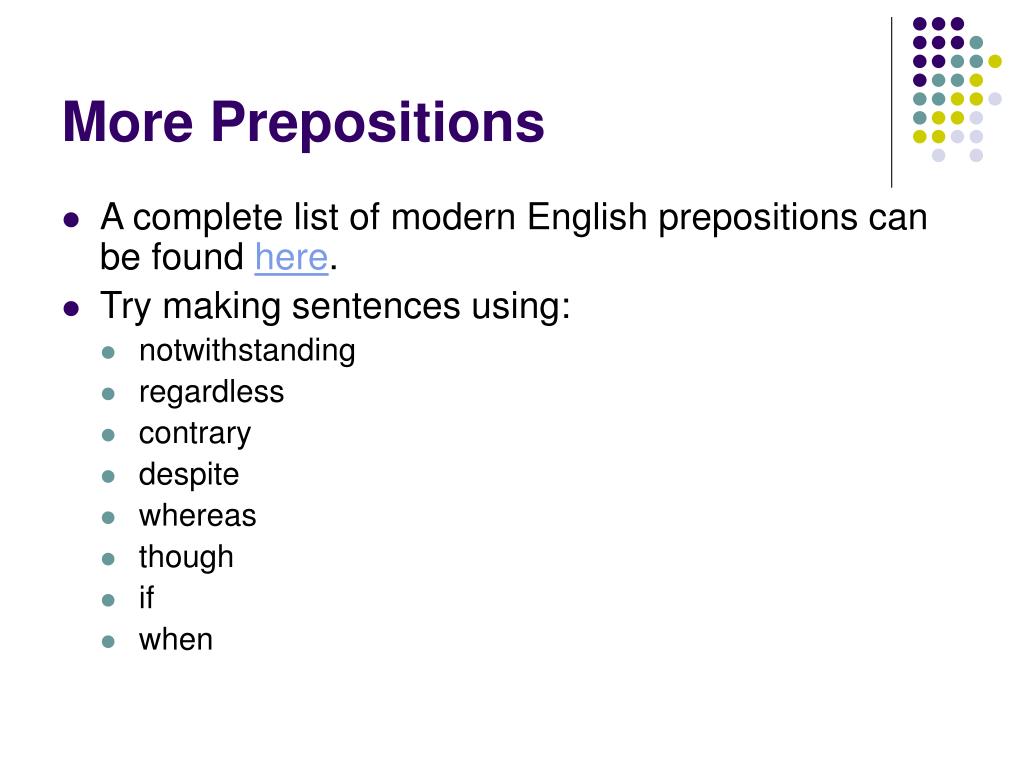The width and height of the screenshot is (1024, 768).
Task: Click the 'More Prepositions' slide title
Action: click(x=304, y=121)
